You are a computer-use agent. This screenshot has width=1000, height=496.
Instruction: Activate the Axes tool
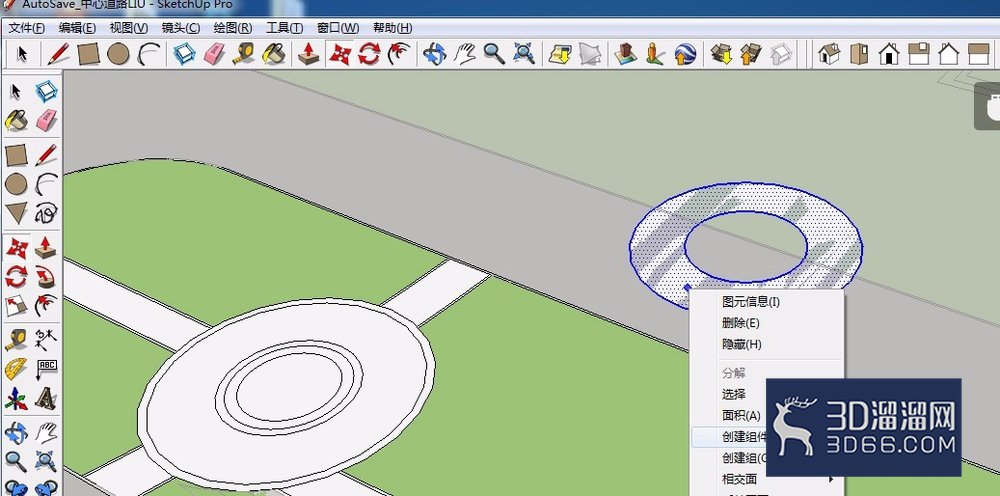point(16,399)
